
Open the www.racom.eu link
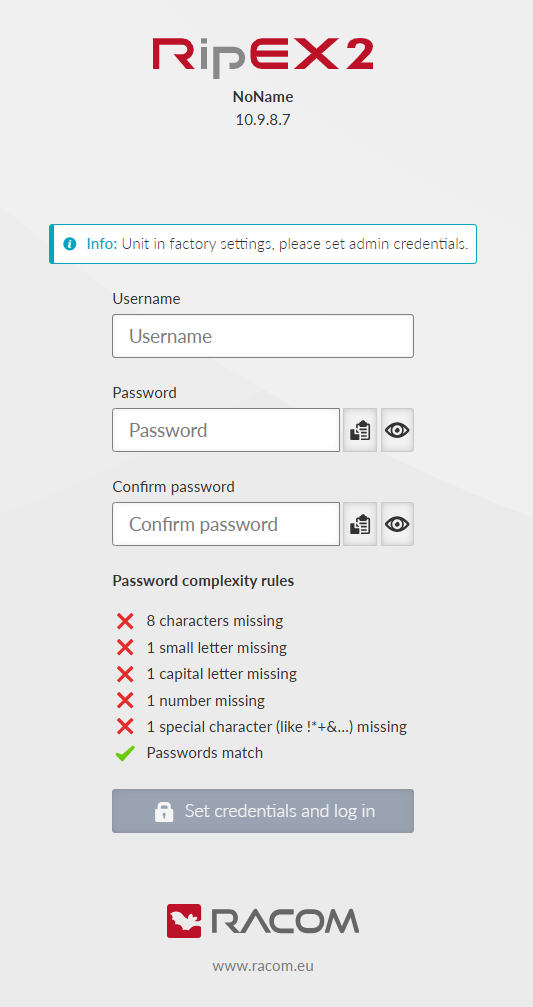(263, 965)
